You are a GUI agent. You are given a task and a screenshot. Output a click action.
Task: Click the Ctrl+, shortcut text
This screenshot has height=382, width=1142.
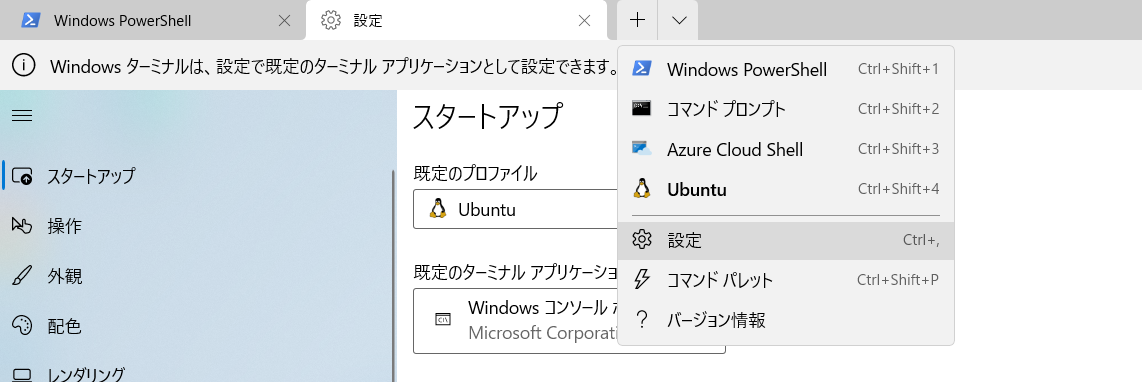click(921, 240)
